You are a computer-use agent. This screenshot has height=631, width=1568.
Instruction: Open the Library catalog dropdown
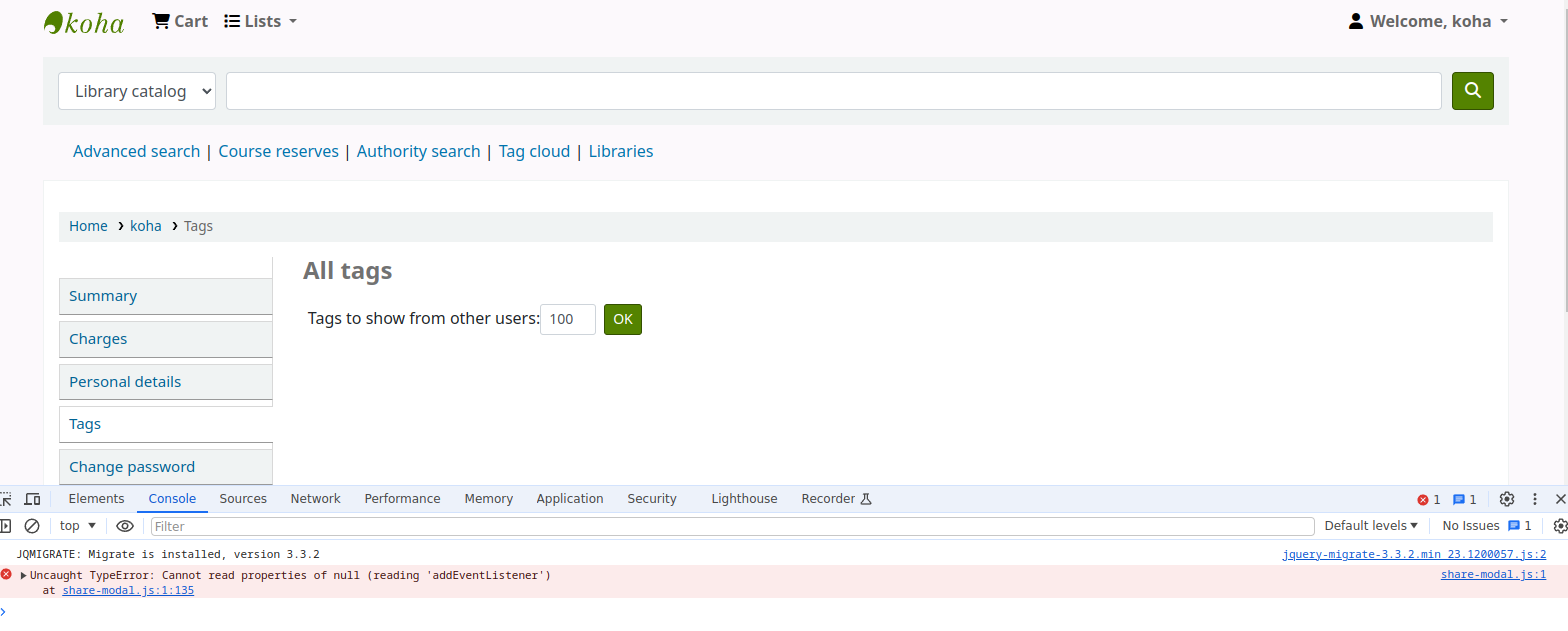click(137, 91)
